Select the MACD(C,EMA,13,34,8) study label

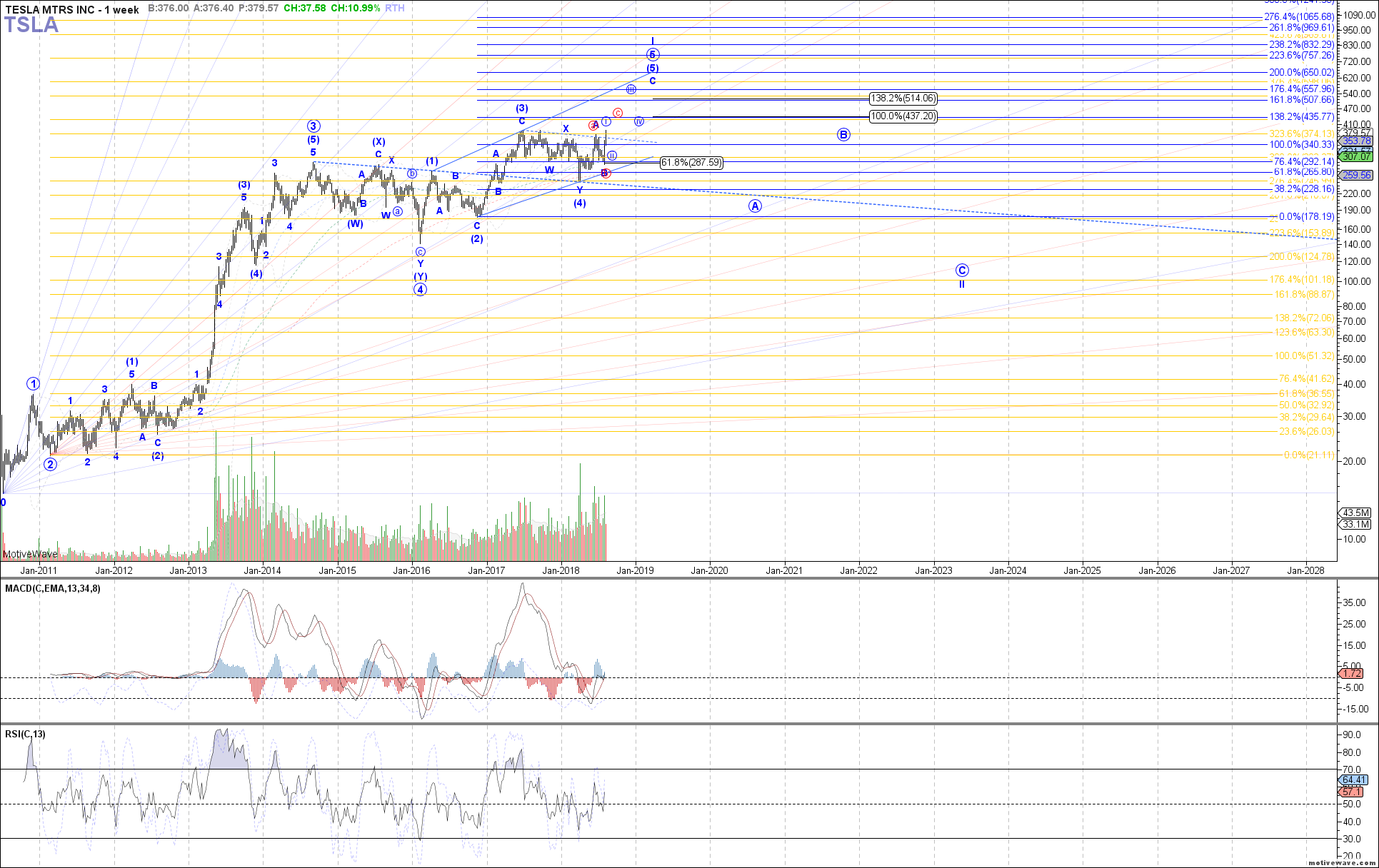(x=53, y=588)
